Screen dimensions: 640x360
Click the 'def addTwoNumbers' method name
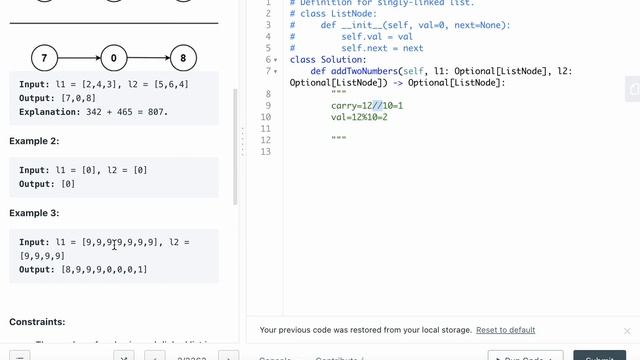[x=364, y=71]
